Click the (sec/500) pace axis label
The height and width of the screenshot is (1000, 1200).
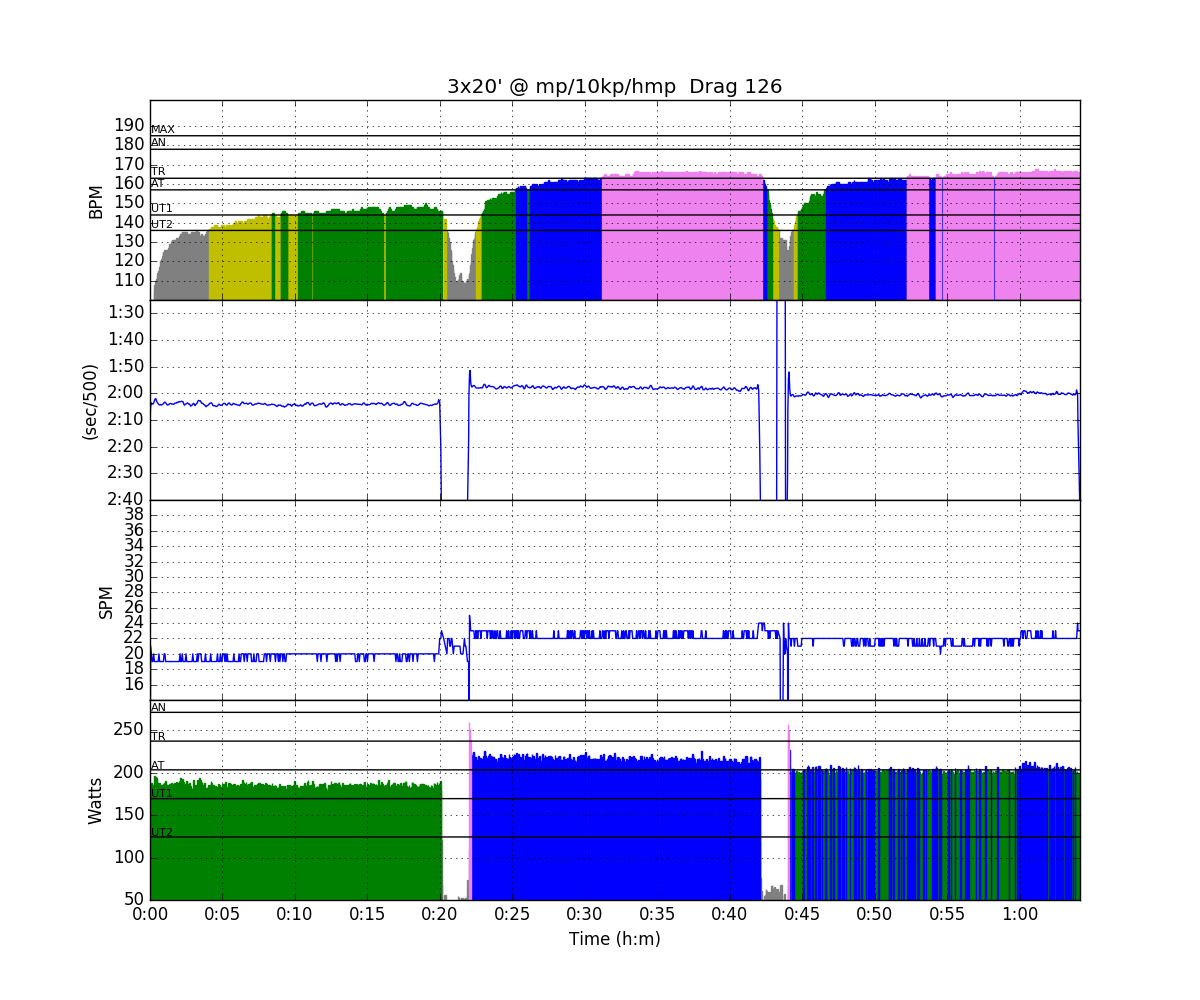coord(89,400)
